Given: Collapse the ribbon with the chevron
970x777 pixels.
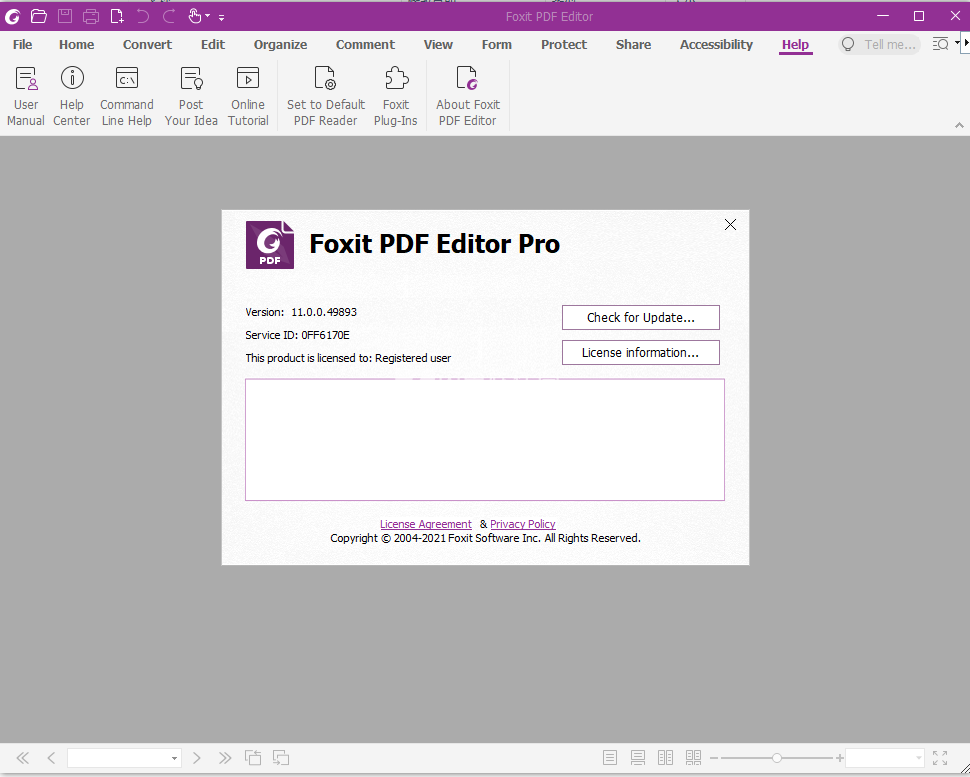Looking at the screenshot, I should (x=959, y=125).
